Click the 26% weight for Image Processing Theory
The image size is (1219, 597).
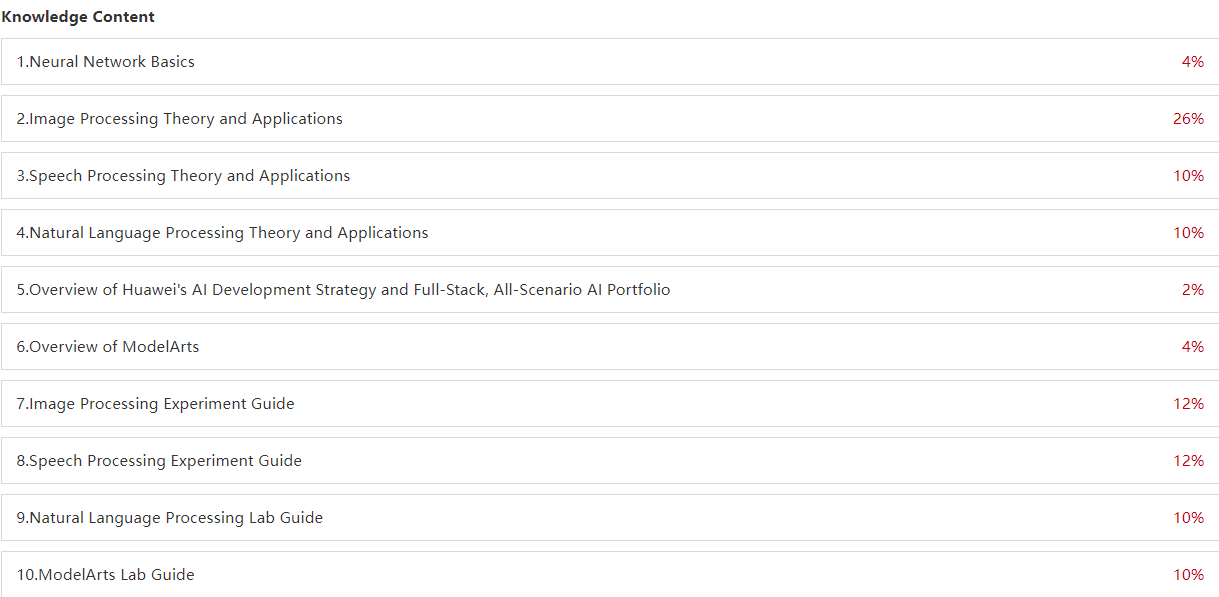pyautogui.click(x=1188, y=119)
